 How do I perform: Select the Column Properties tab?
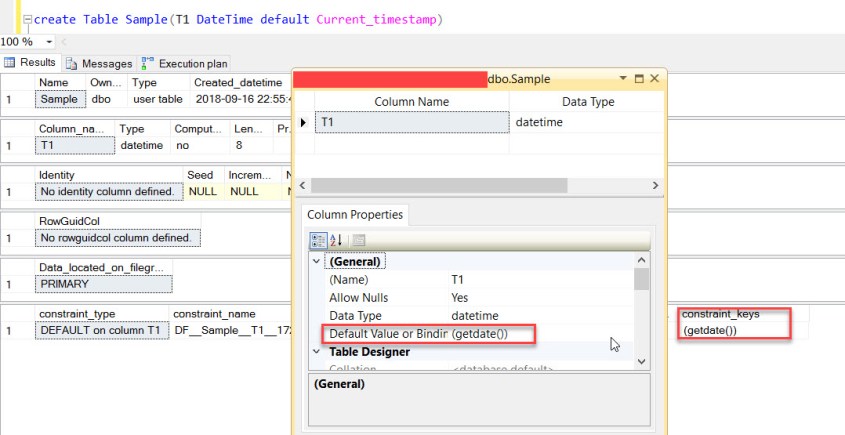tap(355, 215)
